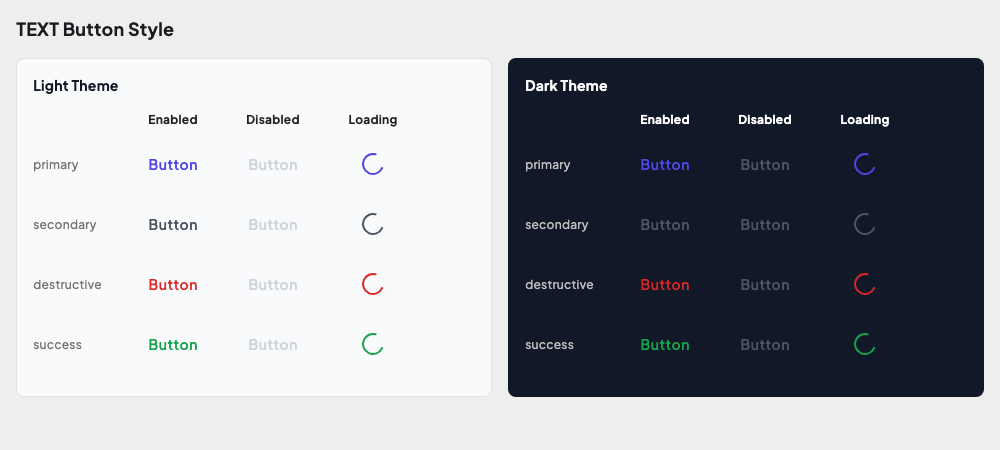1000x450 pixels.
Task: Click the success green spinner in Light Theme
Action: click(373, 345)
